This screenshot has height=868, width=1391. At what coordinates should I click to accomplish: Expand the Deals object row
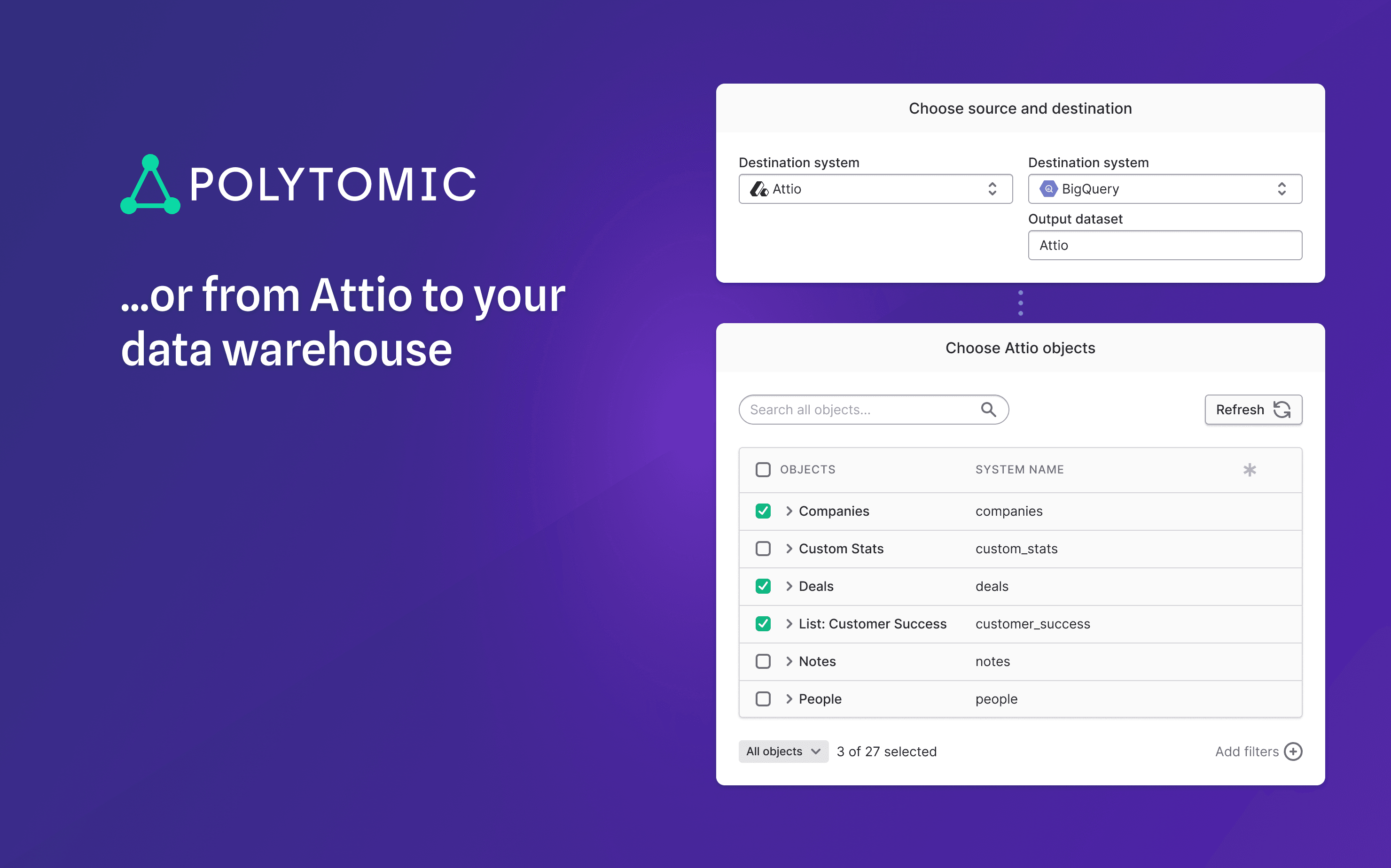pos(789,586)
